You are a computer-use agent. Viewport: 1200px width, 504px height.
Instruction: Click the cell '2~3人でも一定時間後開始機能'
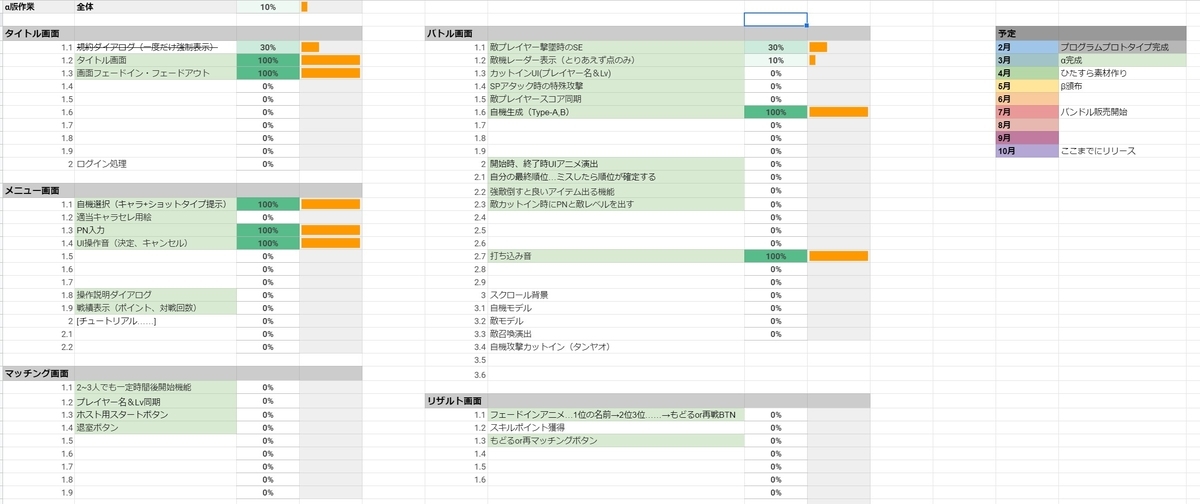(155, 387)
